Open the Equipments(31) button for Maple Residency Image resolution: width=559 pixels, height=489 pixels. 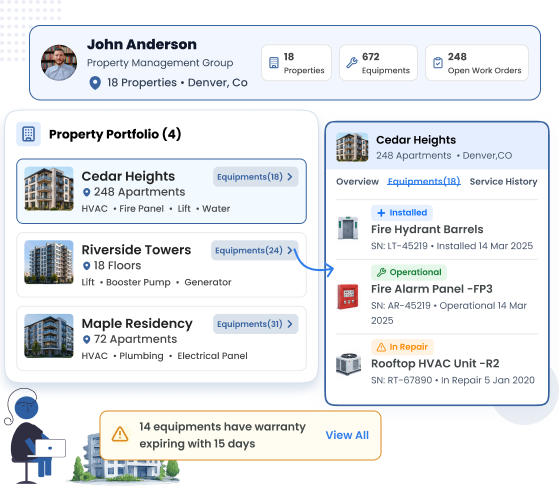[x=256, y=324]
